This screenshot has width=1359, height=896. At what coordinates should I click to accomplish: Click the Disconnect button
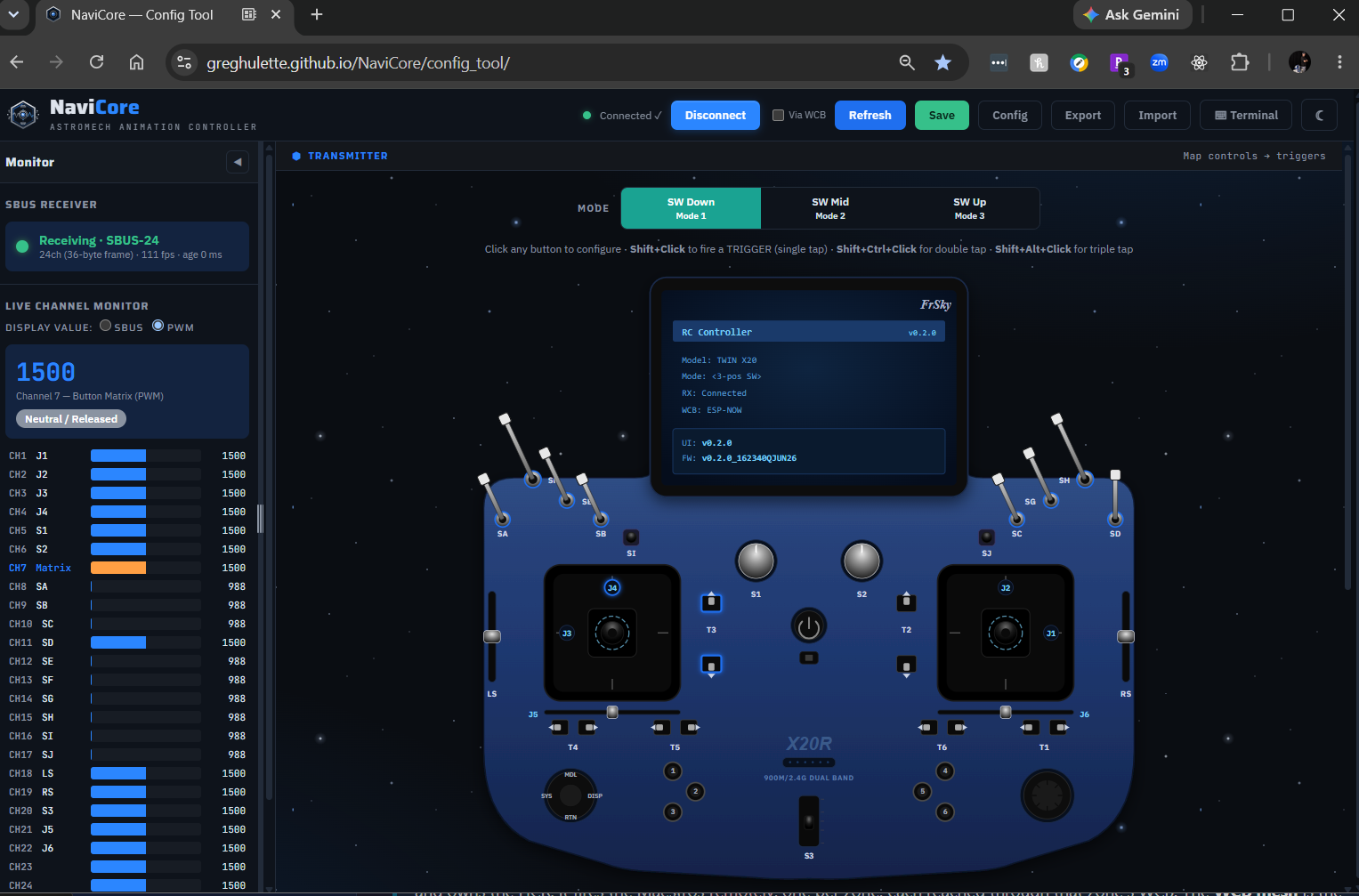click(x=716, y=116)
